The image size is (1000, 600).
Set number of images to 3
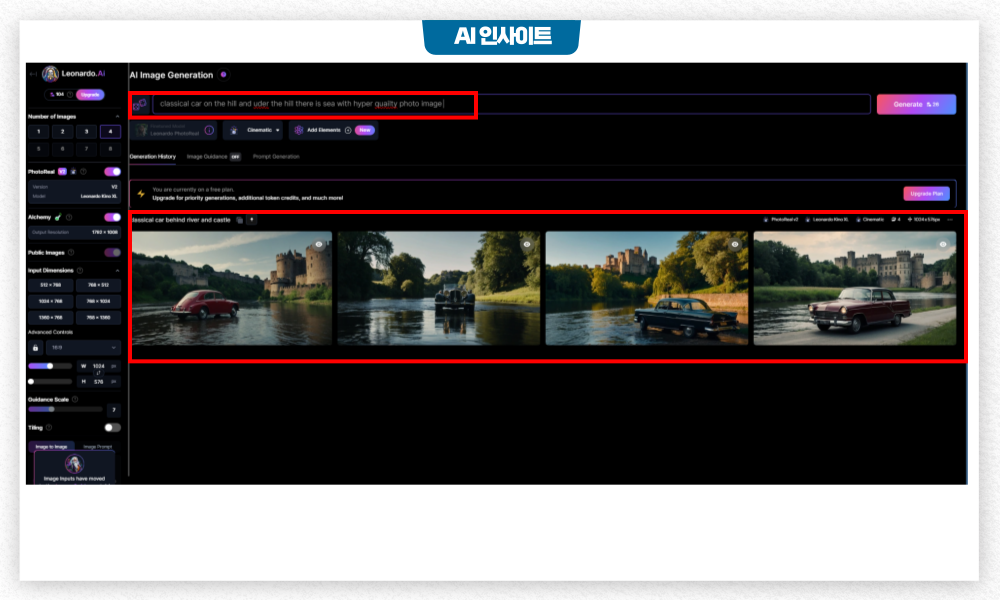pos(86,131)
